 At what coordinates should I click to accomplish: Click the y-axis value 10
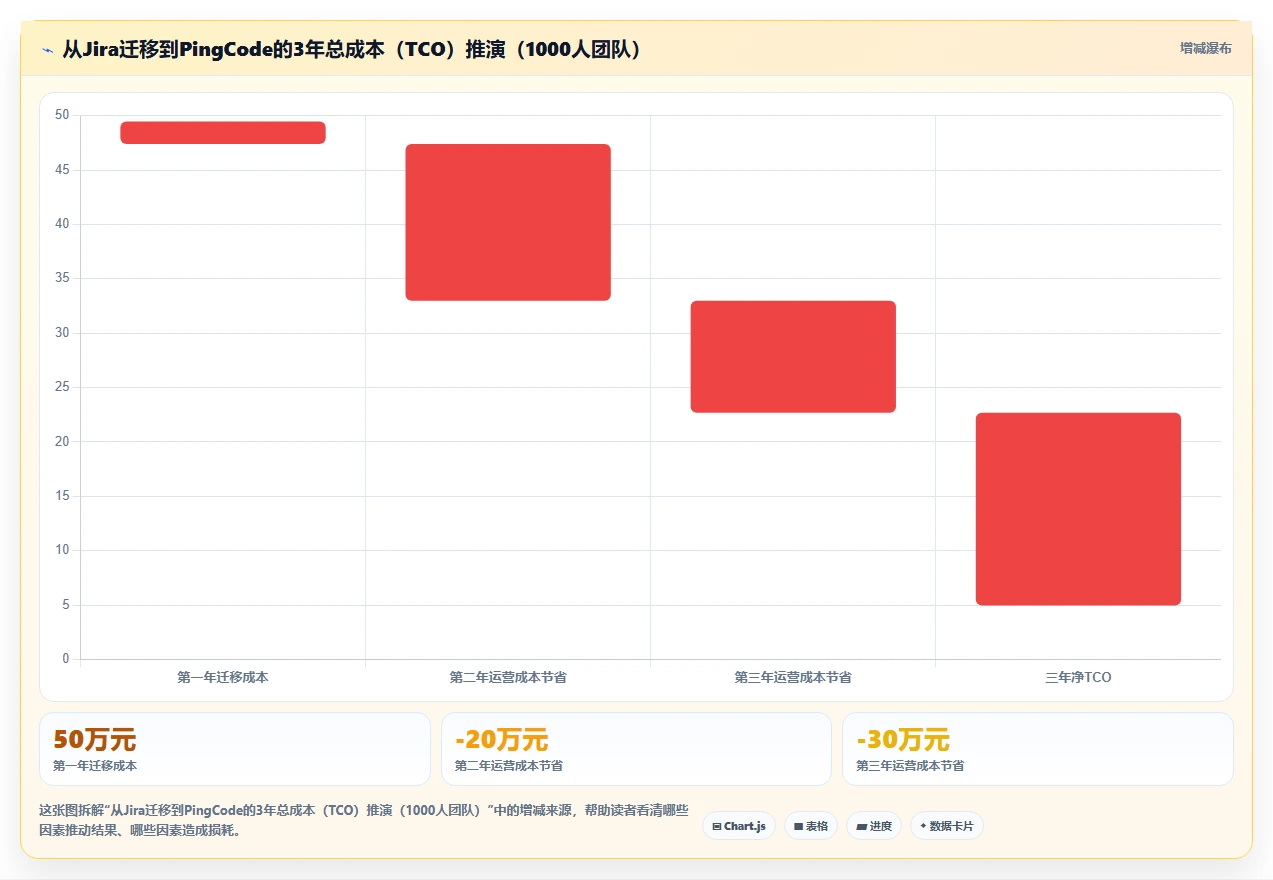pos(62,550)
